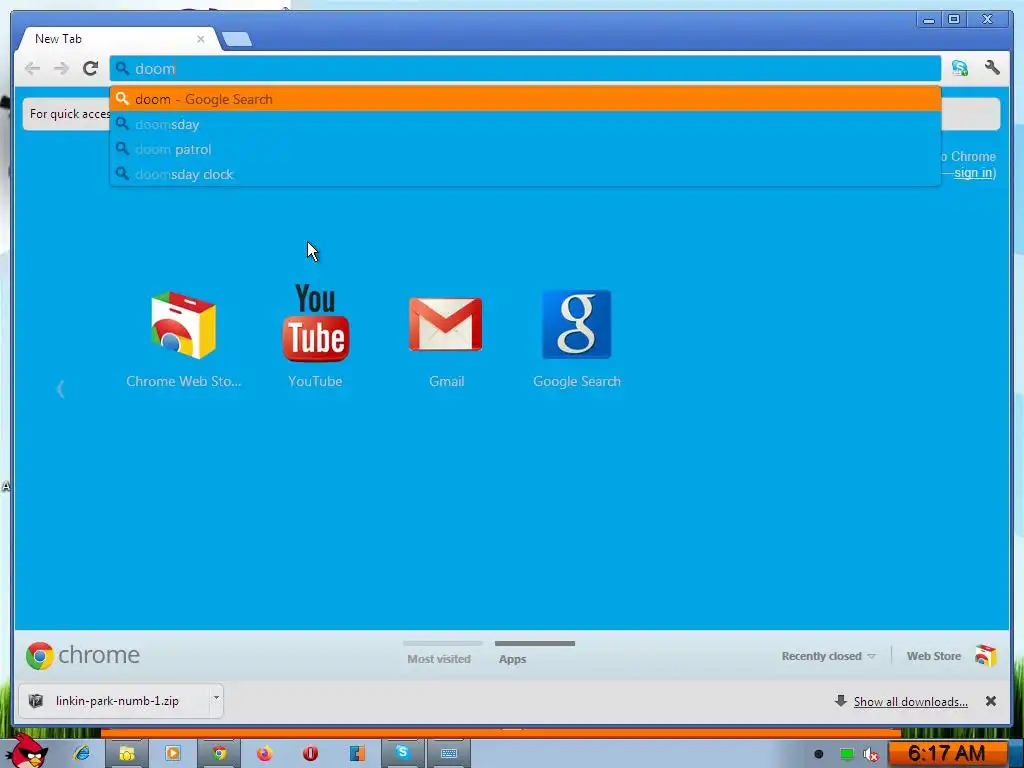Open the media player taskbar icon
Image resolution: width=1024 pixels, height=768 pixels.
172,754
